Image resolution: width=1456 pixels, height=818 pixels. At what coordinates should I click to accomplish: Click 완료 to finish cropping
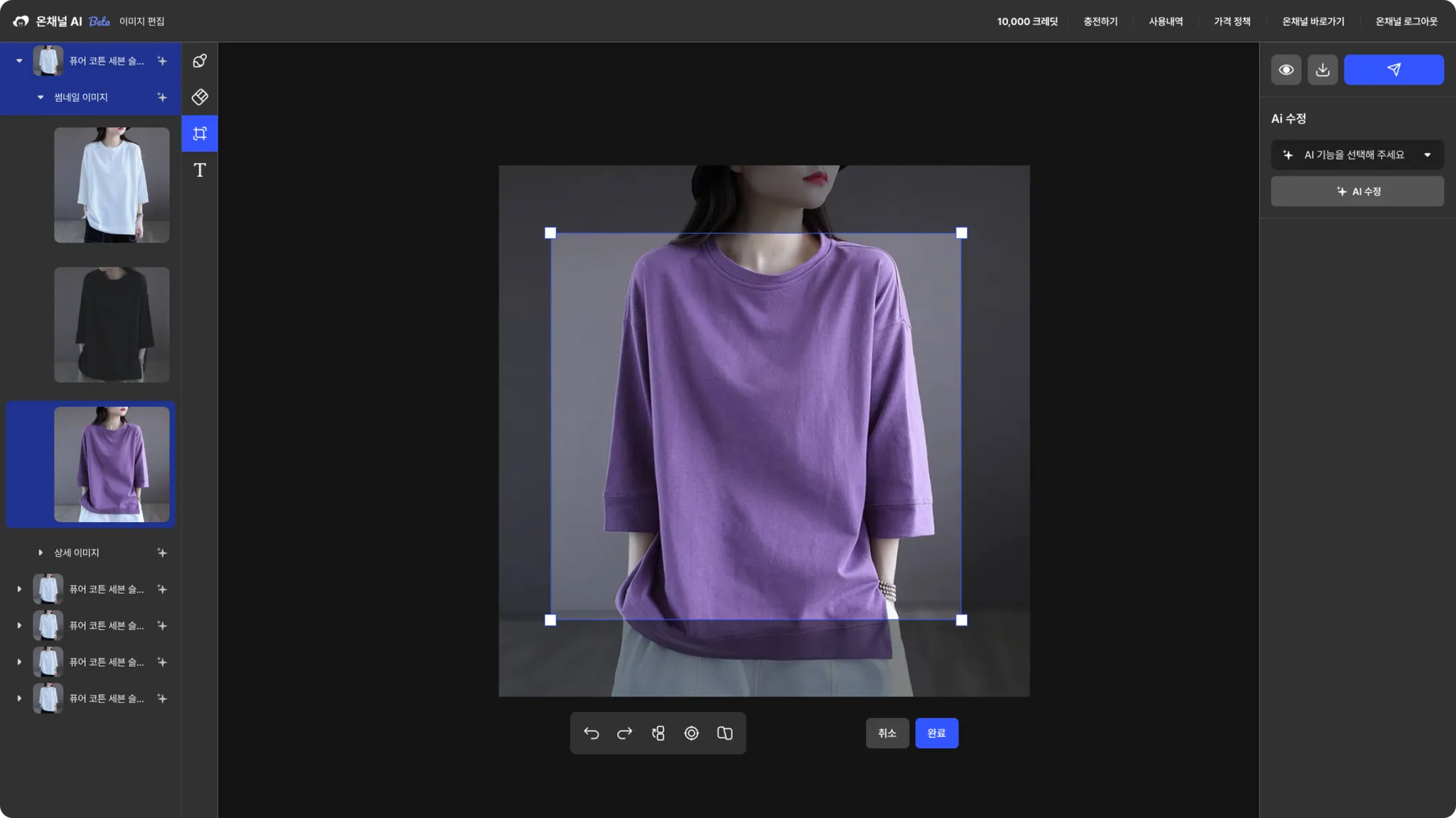[x=936, y=733]
